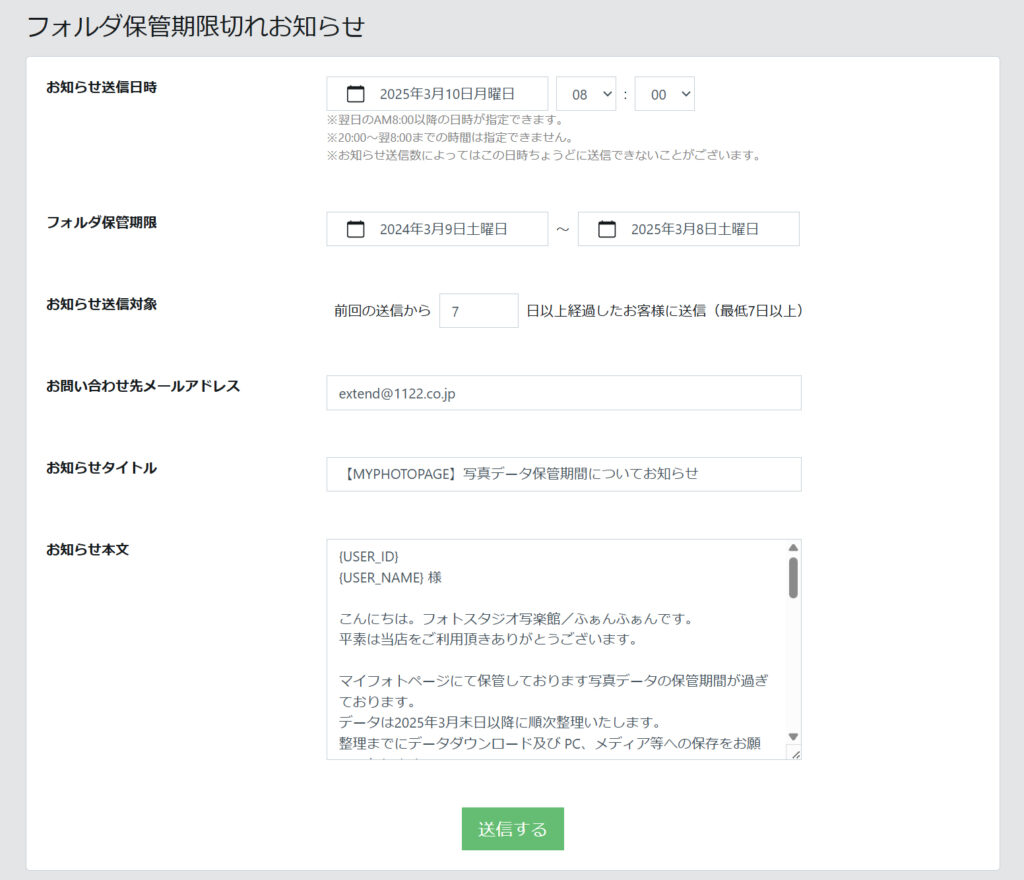Click the お問い合わせ先メールアドレス label
This screenshot has width=1024, height=880.
143,386
